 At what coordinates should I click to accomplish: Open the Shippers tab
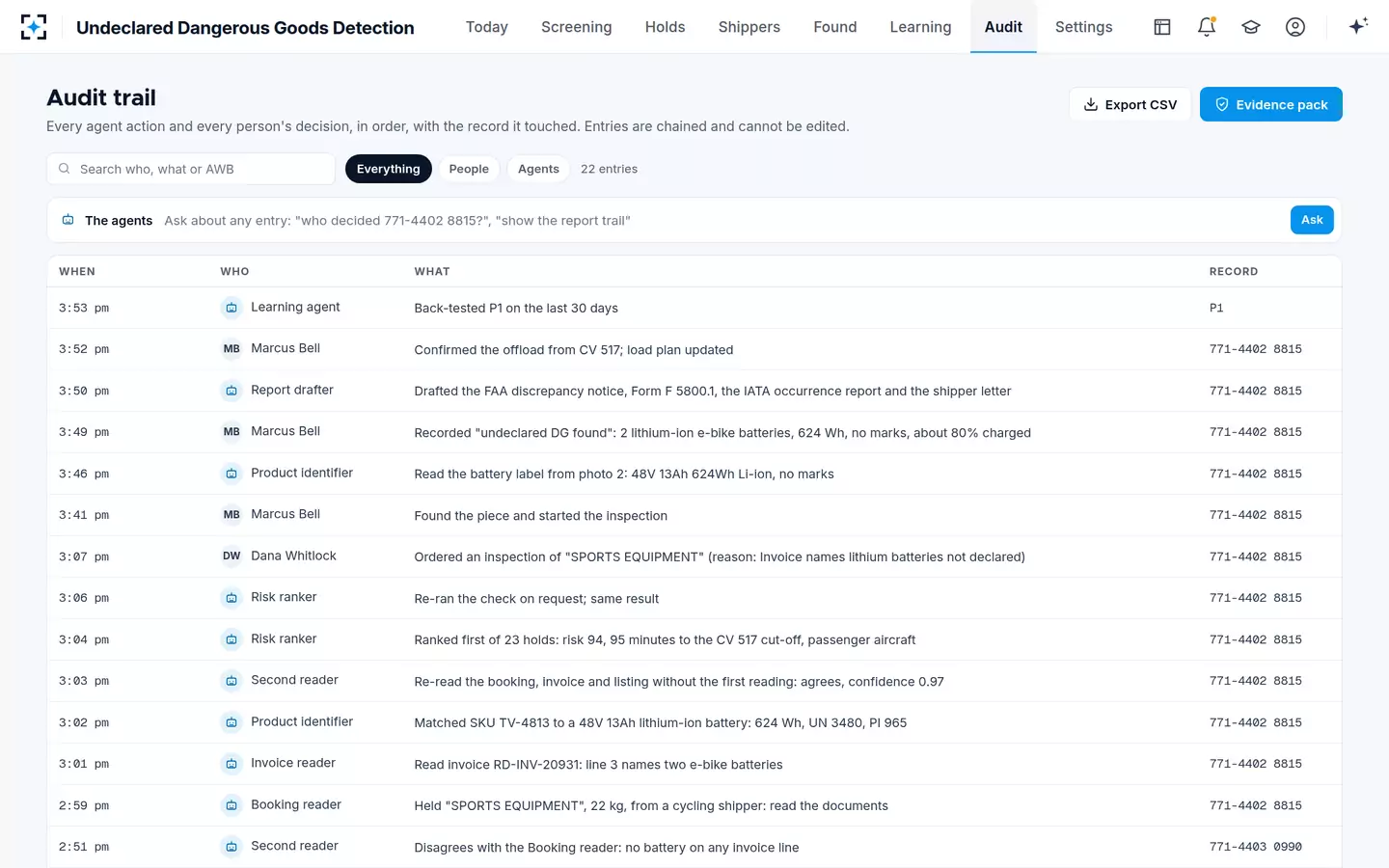pos(749,27)
